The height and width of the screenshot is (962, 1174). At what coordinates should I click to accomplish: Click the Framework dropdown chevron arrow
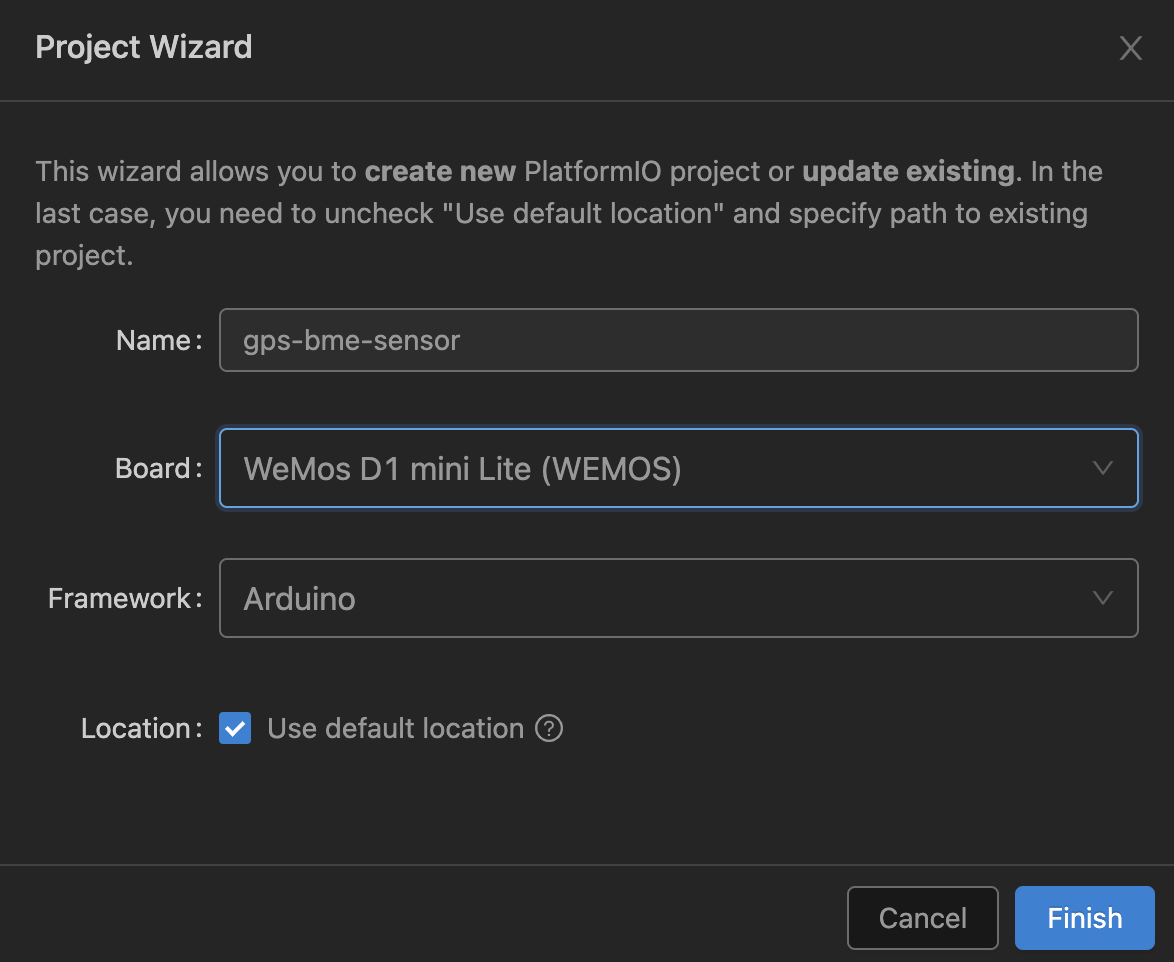coord(1102,598)
